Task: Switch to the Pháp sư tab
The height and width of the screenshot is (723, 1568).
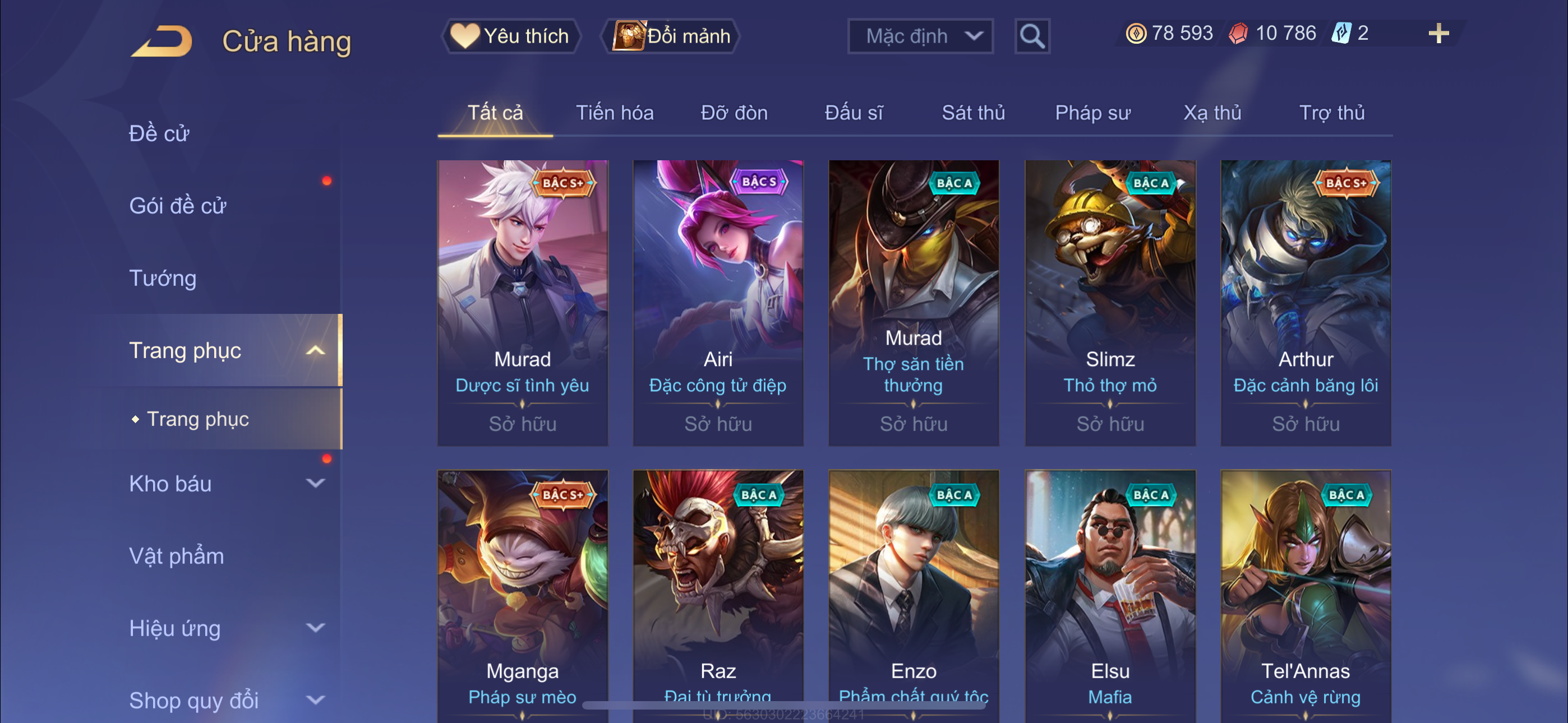Action: [x=1092, y=113]
